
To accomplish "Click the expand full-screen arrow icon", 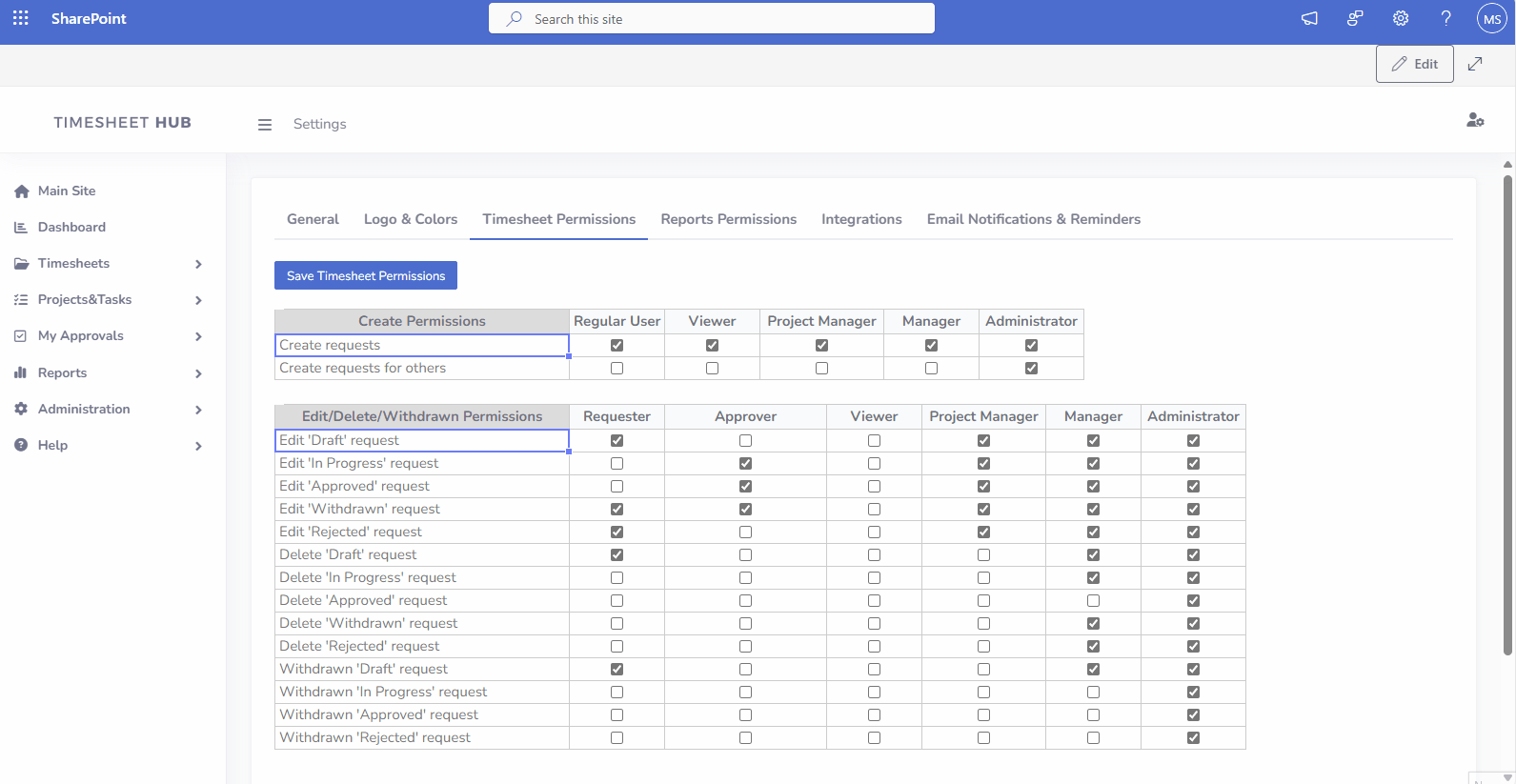I will coord(1475,64).
